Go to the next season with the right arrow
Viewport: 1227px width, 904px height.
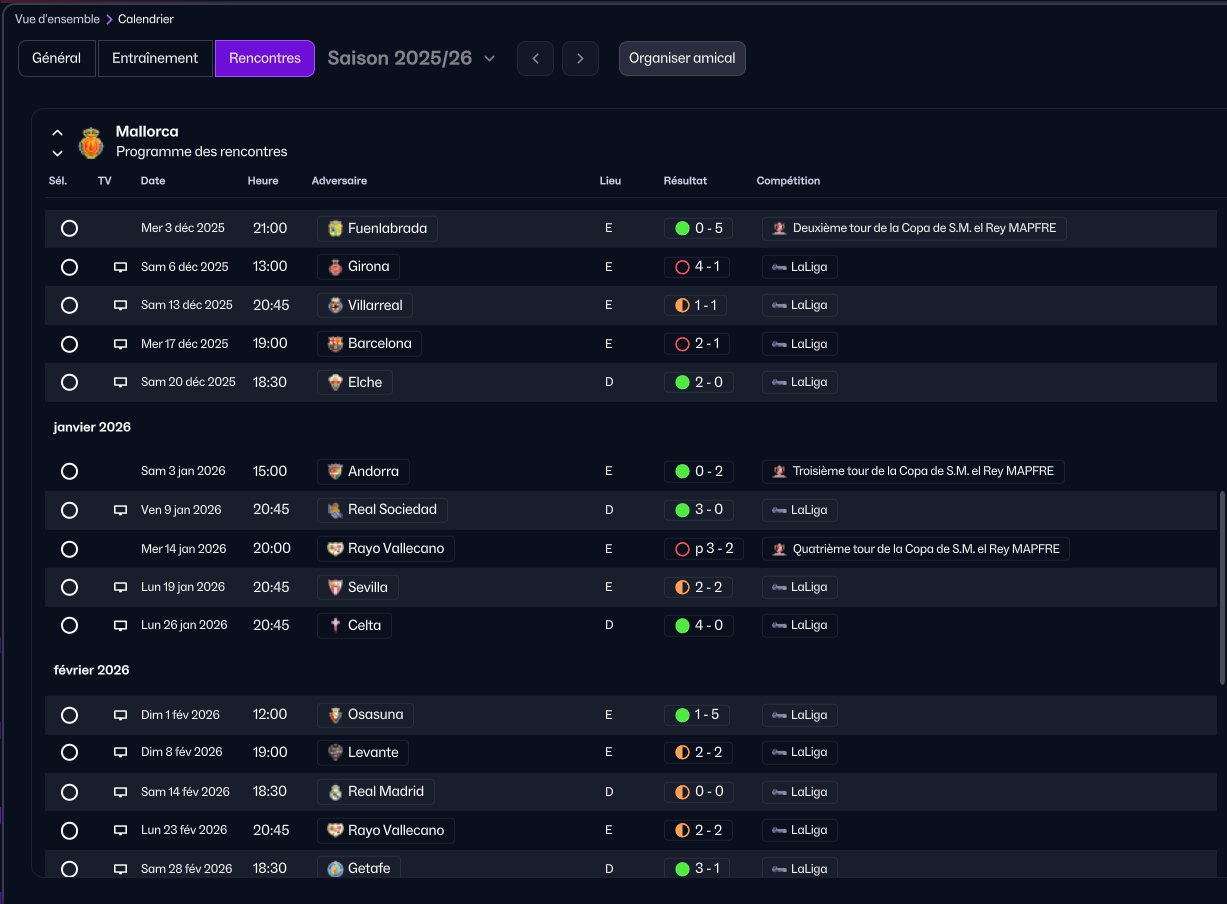click(580, 58)
